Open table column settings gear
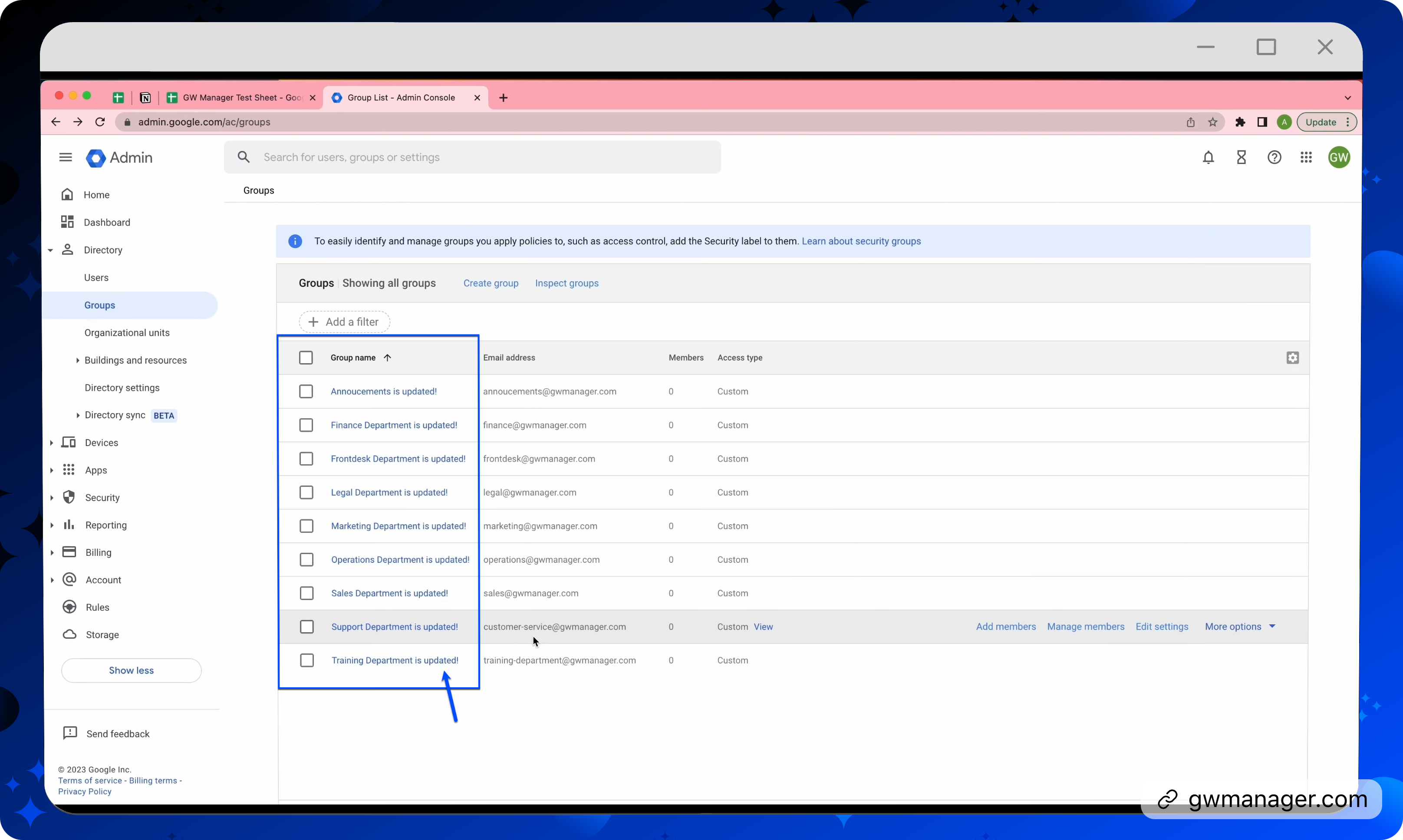Image resolution: width=1403 pixels, height=840 pixels. point(1293,358)
